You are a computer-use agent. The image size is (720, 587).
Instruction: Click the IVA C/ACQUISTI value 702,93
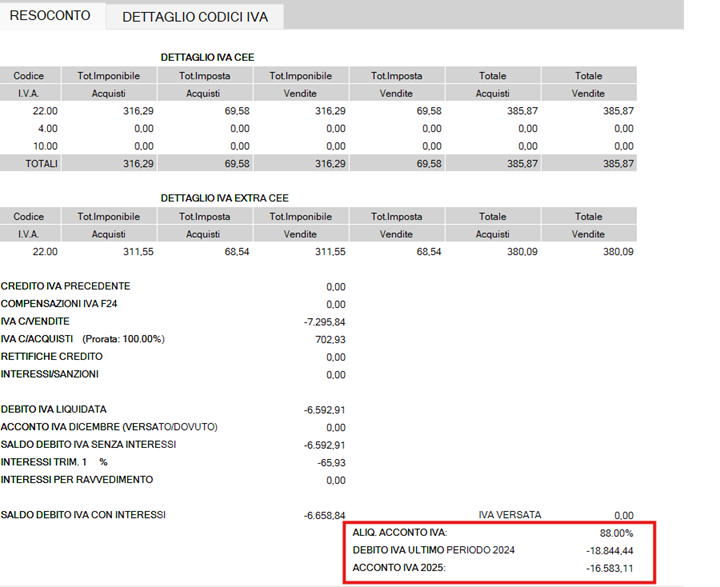[x=328, y=339]
